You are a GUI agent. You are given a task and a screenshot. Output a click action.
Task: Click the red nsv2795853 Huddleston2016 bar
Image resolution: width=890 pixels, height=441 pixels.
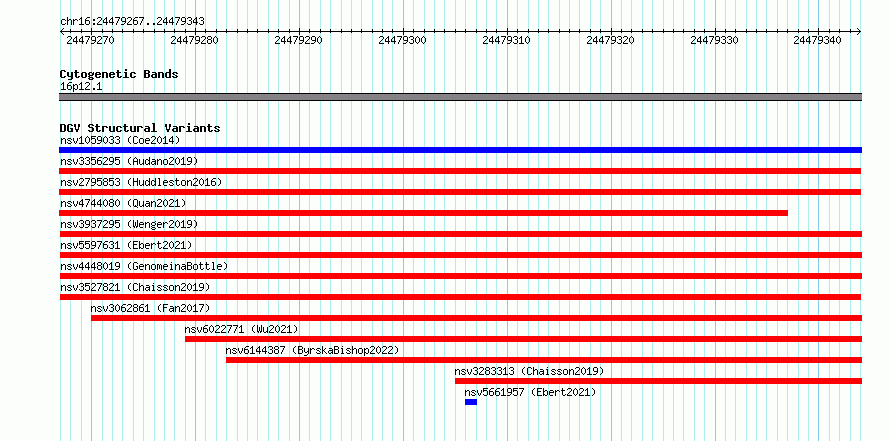click(460, 192)
